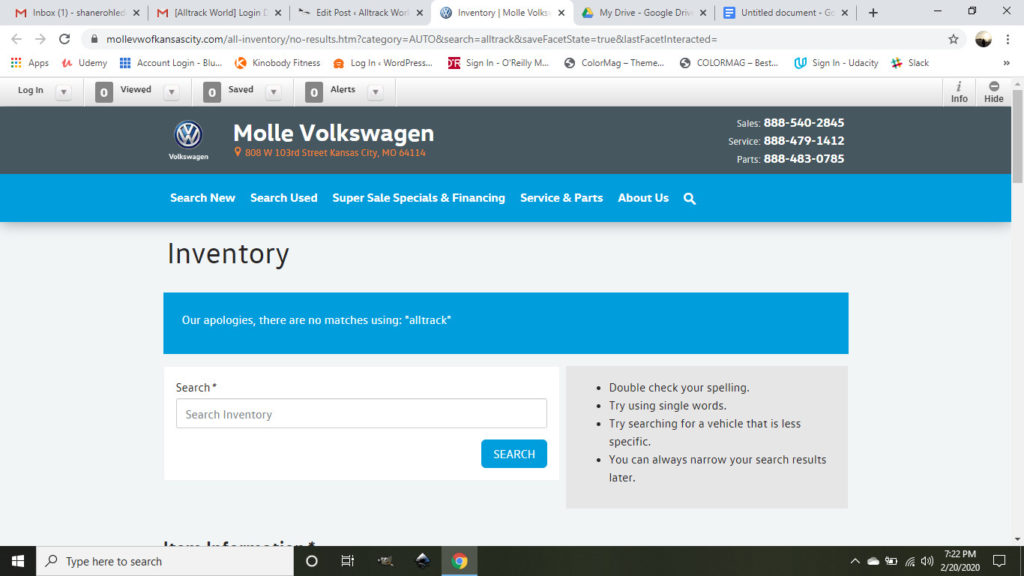Open Task View on the taskbar

click(x=347, y=561)
